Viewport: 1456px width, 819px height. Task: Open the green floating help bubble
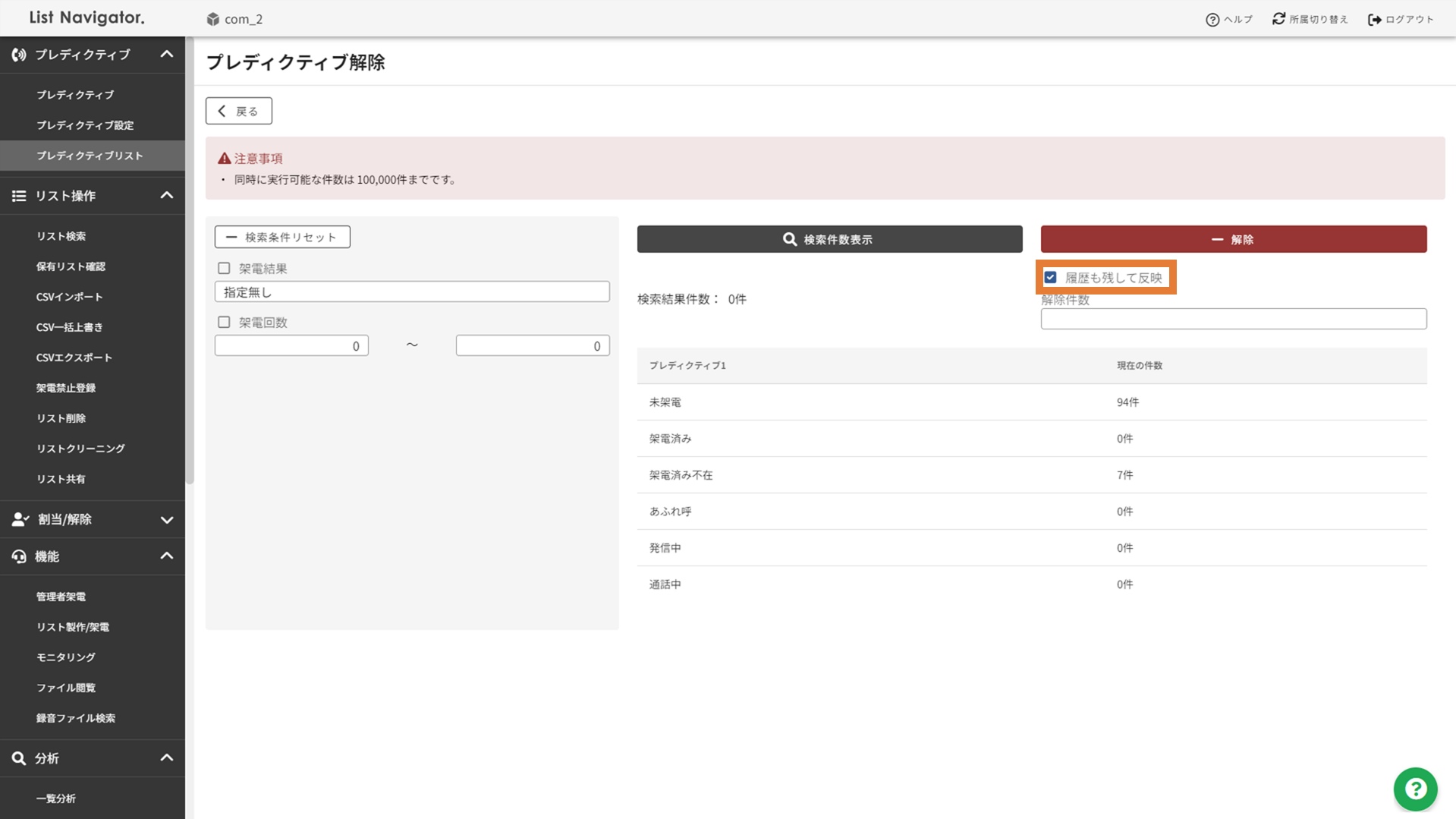tap(1414, 789)
